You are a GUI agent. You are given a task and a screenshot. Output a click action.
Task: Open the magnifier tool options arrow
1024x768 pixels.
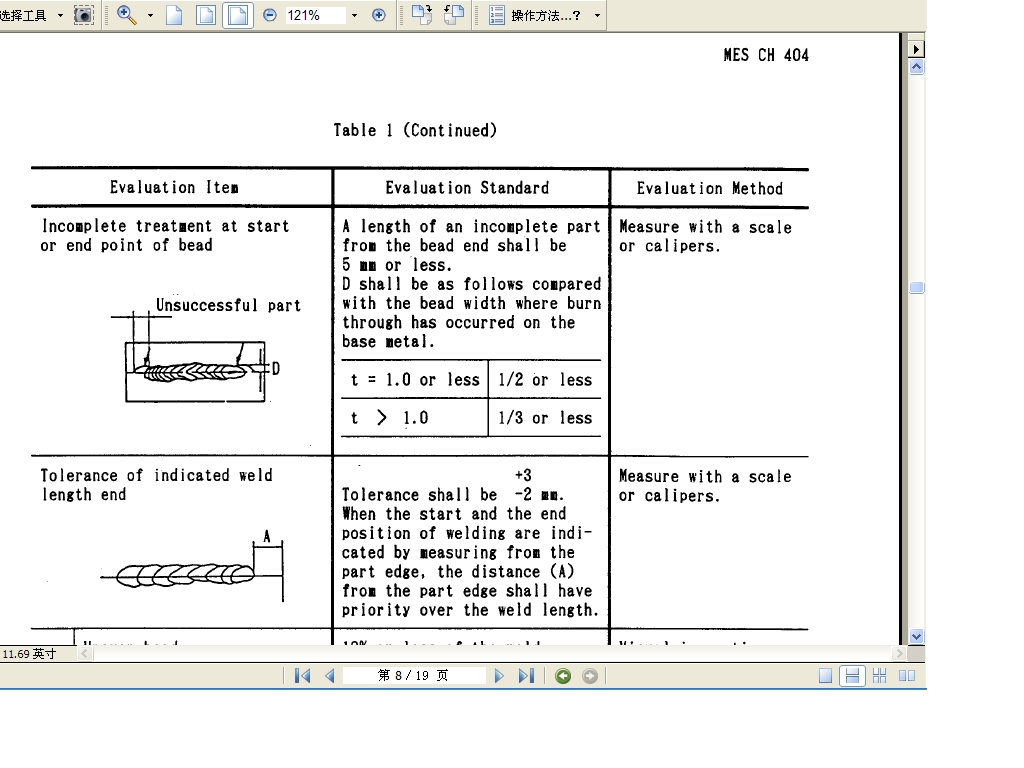(x=150, y=15)
